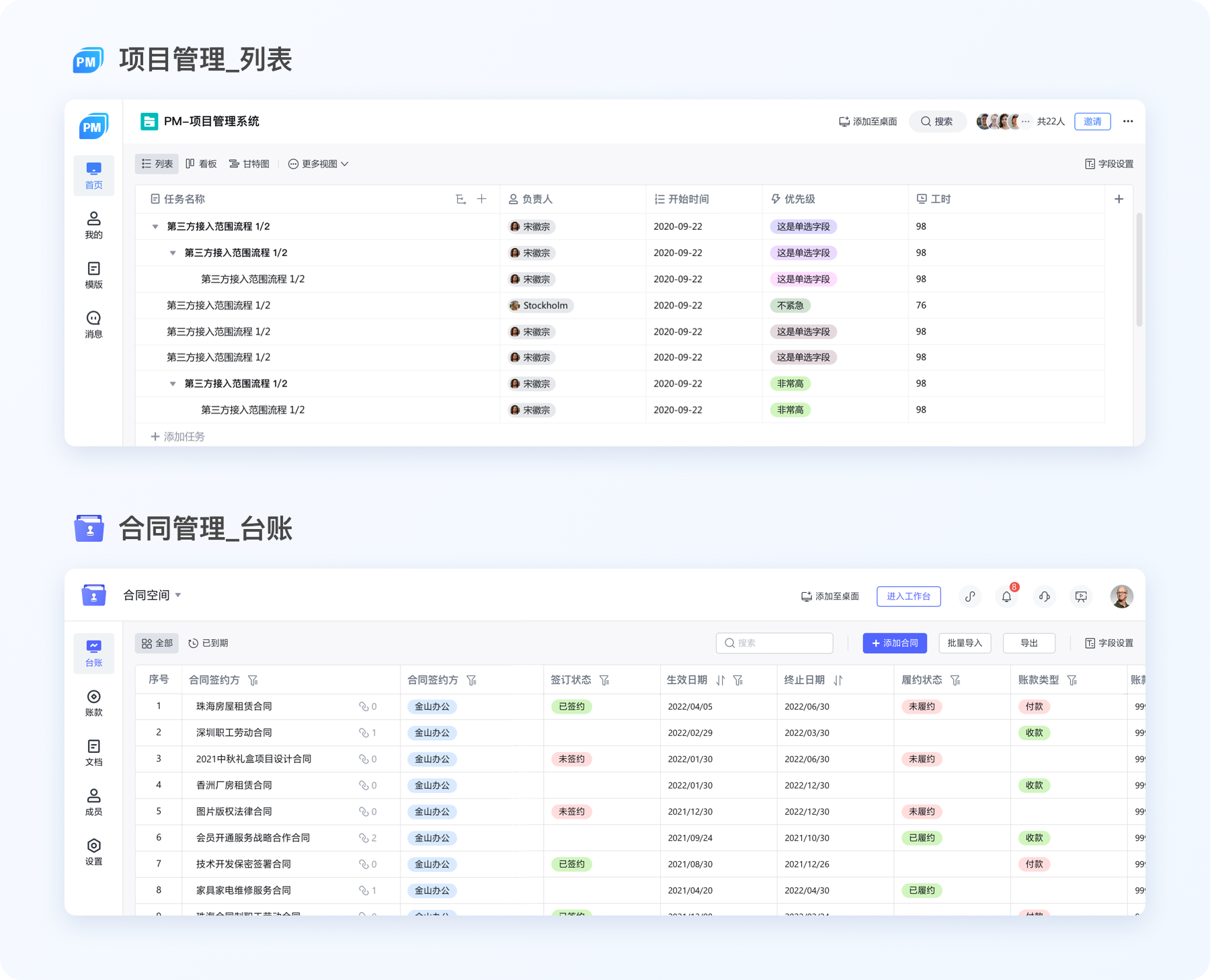Click 付款 tag for 技术开发保密签署合同

(x=1034, y=864)
